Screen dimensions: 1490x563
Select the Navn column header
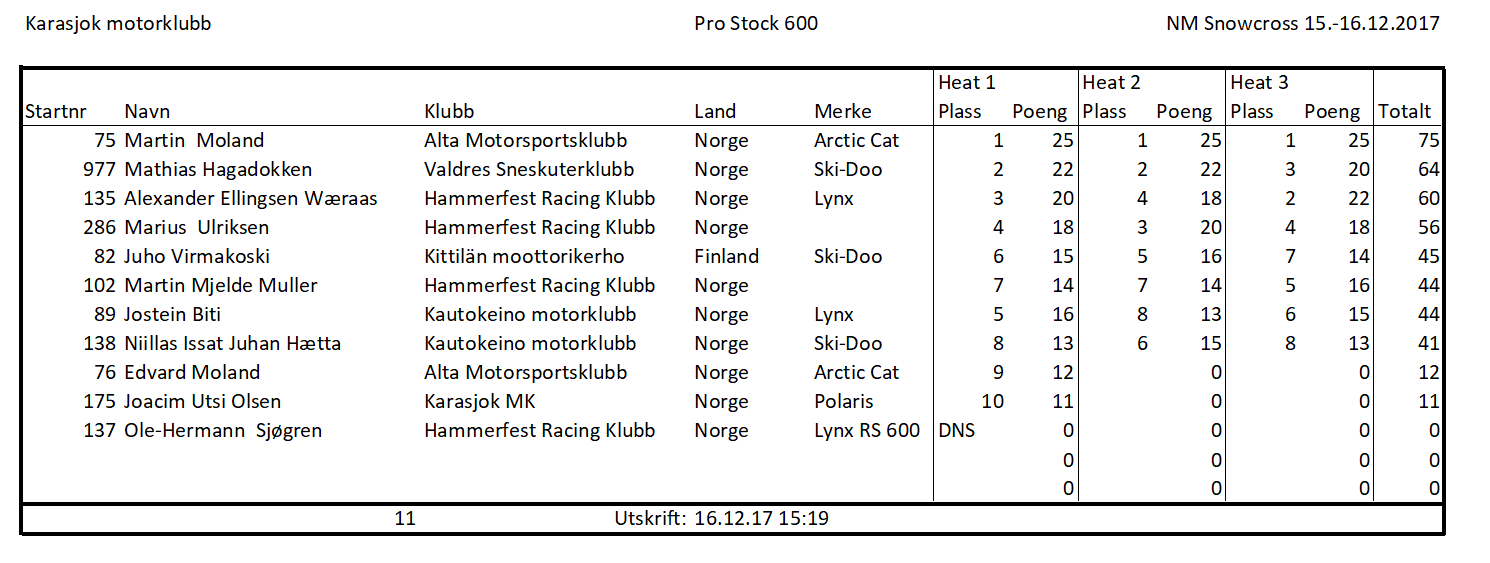point(147,112)
